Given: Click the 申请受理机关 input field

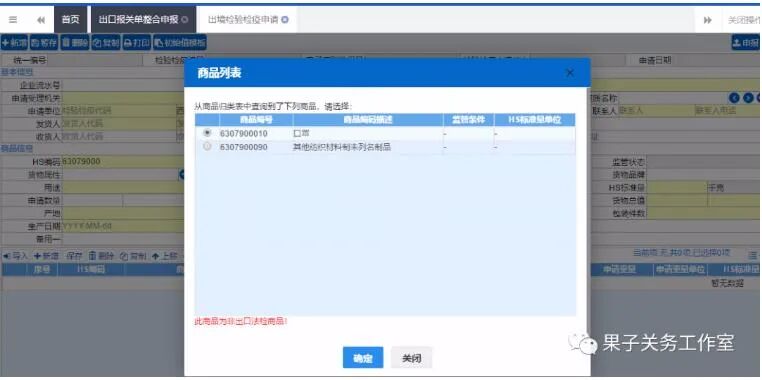Looking at the screenshot, I should pyautogui.click(x=123, y=98).
